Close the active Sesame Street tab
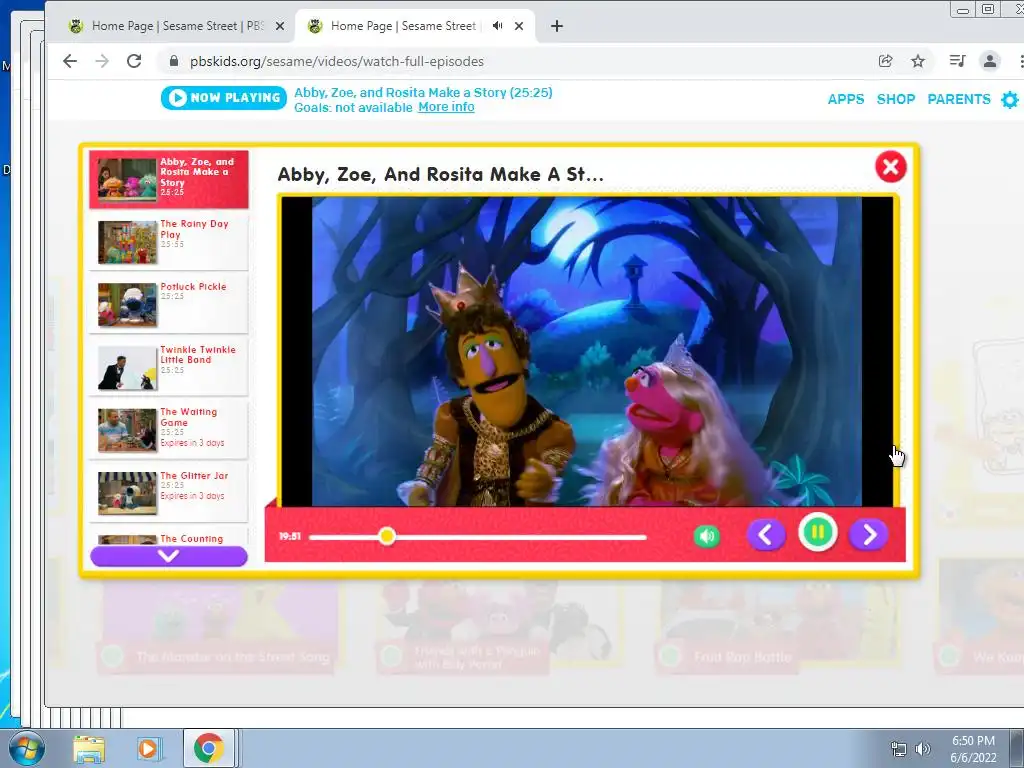Screen dimensions: 1024x768 pos(519,26)
